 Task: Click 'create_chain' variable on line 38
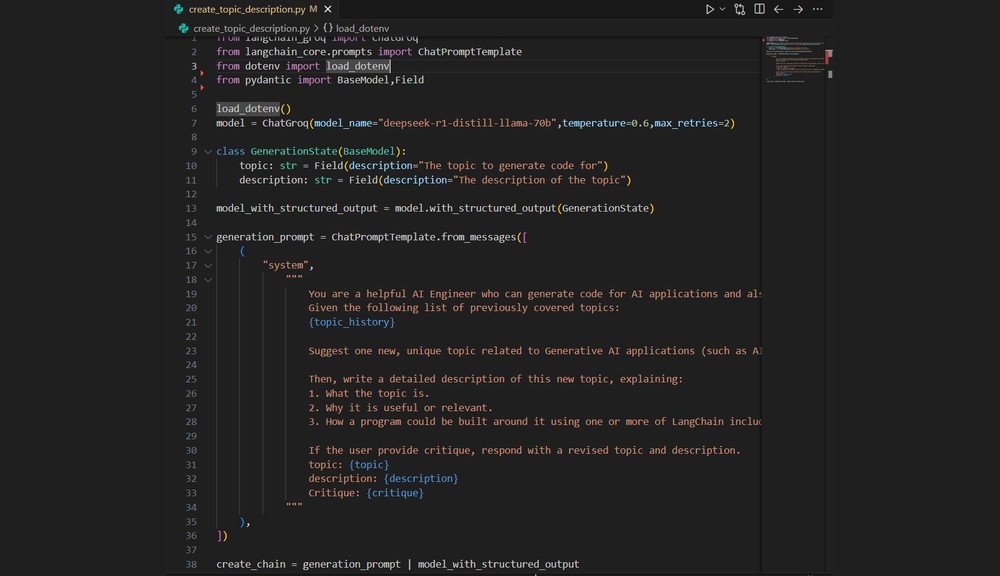[251, 565]
